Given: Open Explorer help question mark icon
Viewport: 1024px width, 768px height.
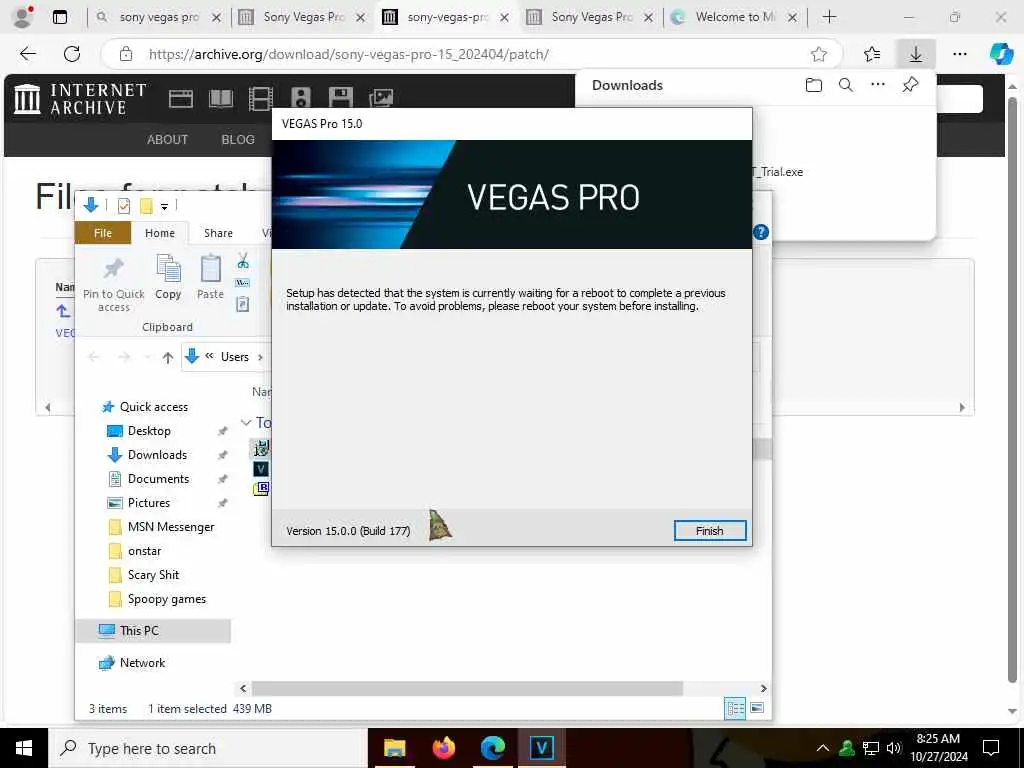Looking at the screenshot, I should point(761,232).
